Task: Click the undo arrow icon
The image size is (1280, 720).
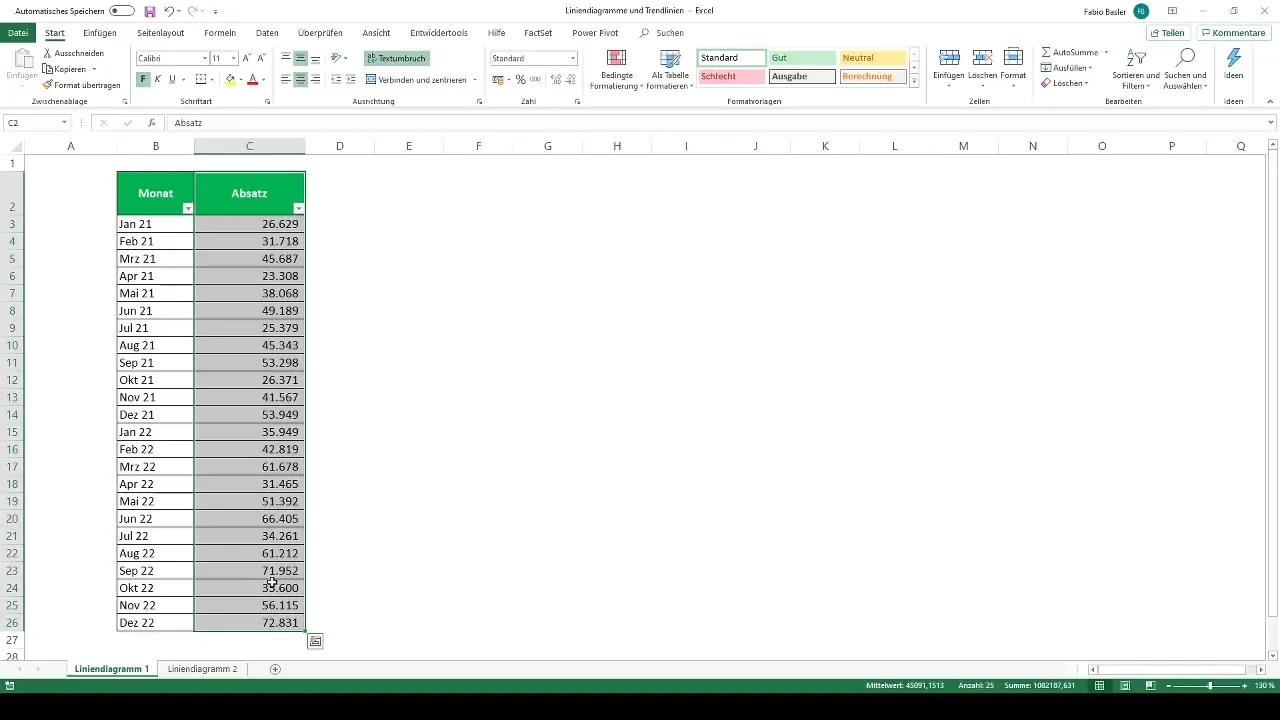Action: 169,11
